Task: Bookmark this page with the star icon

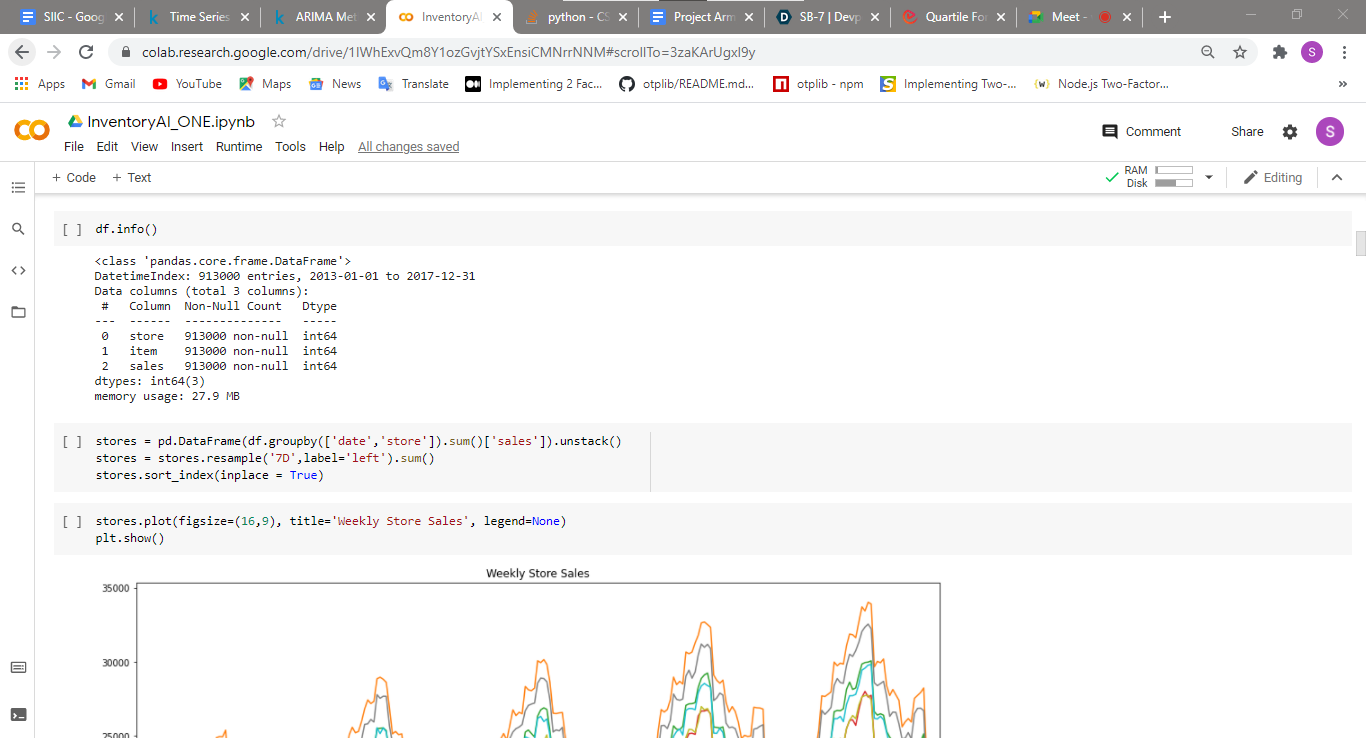Action: pos(1240,52)
